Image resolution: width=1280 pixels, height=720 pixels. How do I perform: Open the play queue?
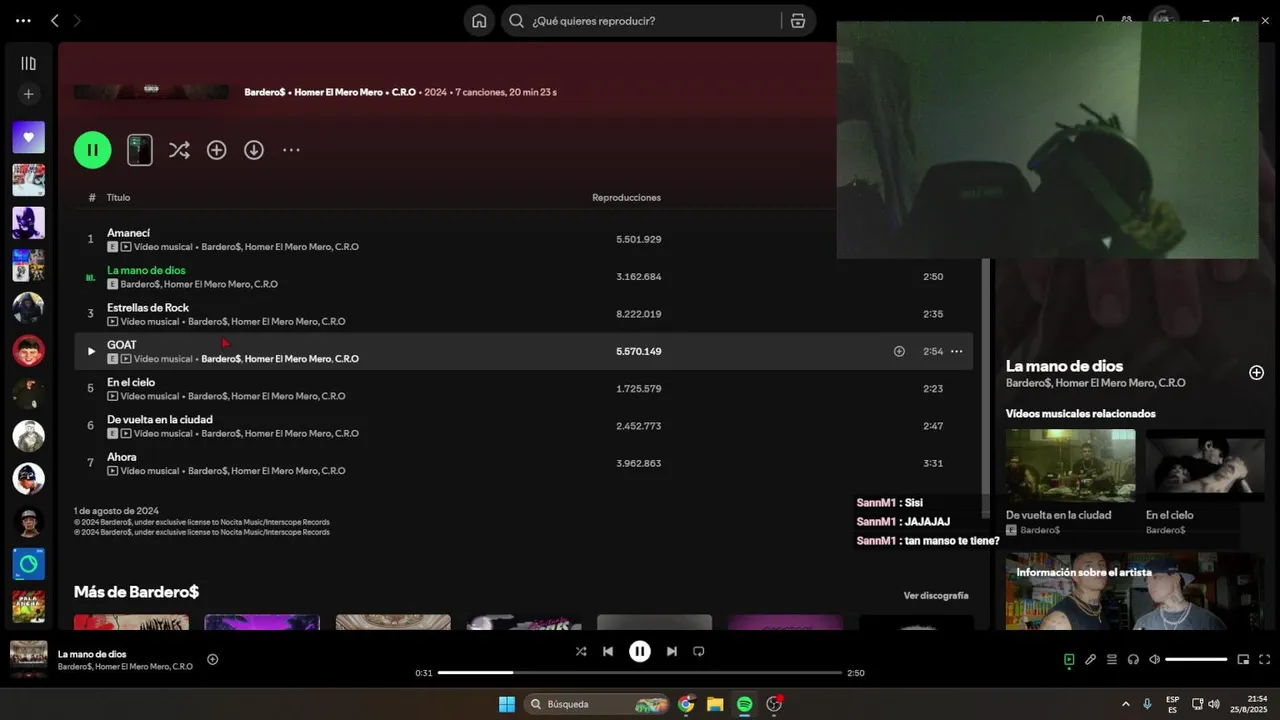(1111, 659)
